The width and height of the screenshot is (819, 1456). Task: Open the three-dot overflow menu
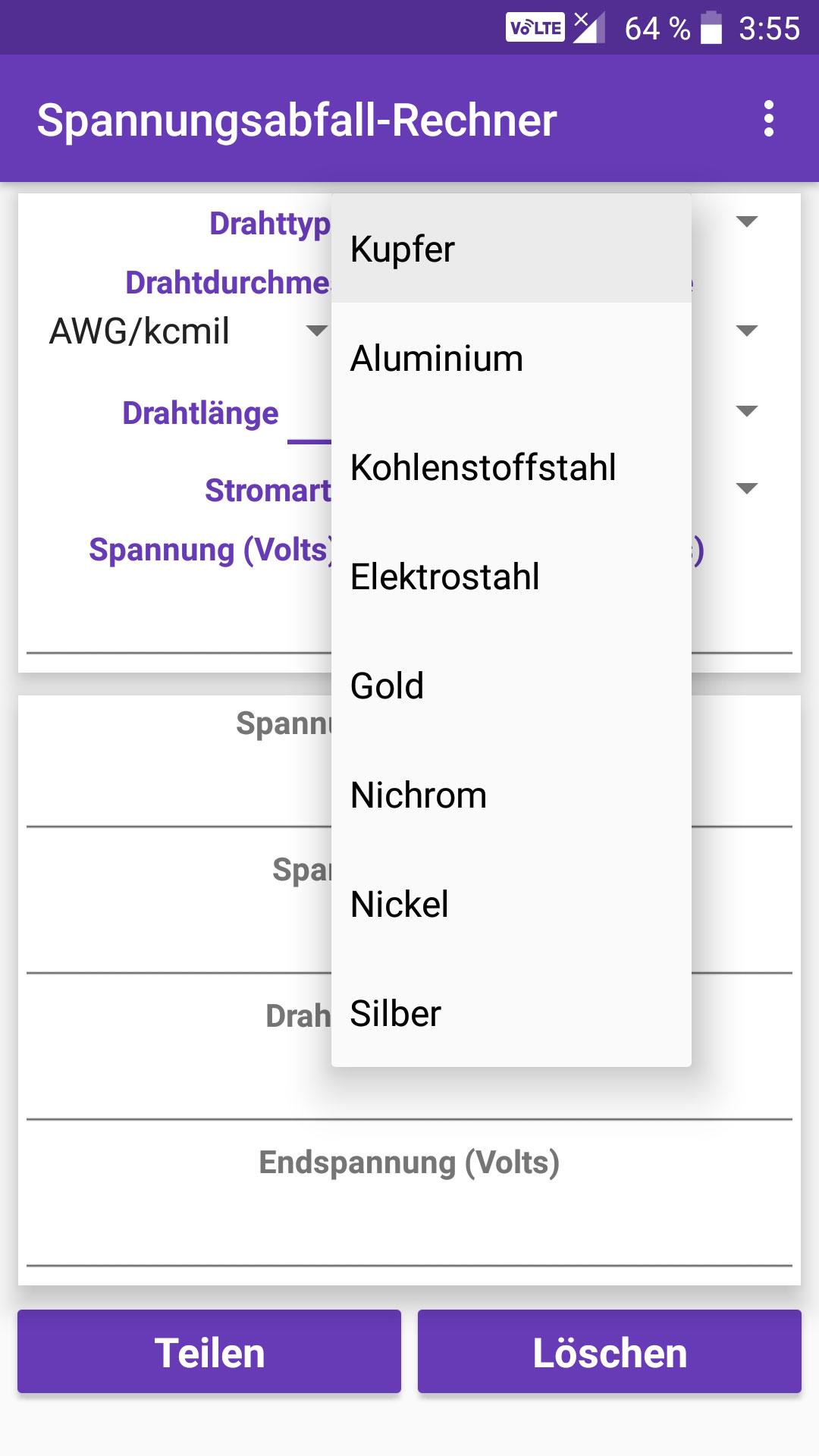pos(769,119)
